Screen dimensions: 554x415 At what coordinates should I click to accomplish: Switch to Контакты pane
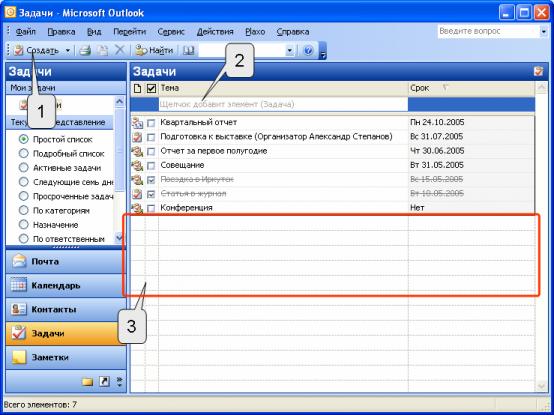tap(66, 309)
